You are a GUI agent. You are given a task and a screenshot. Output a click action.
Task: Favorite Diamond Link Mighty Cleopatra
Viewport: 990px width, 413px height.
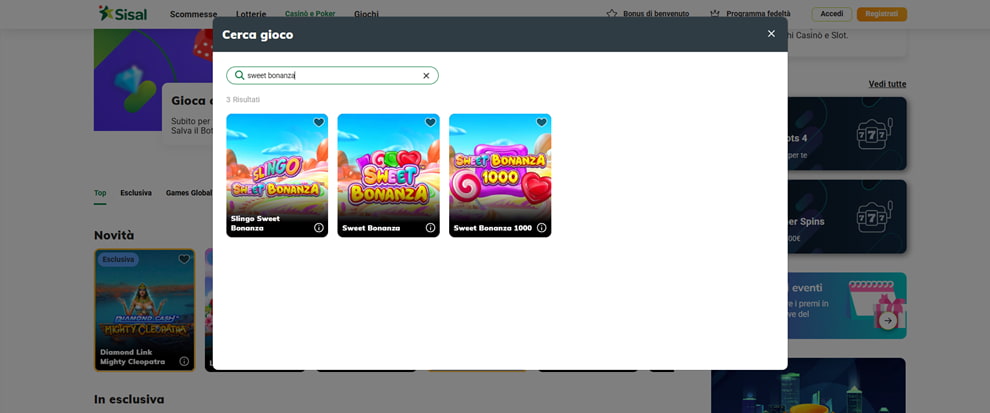[x=184, y=260]
